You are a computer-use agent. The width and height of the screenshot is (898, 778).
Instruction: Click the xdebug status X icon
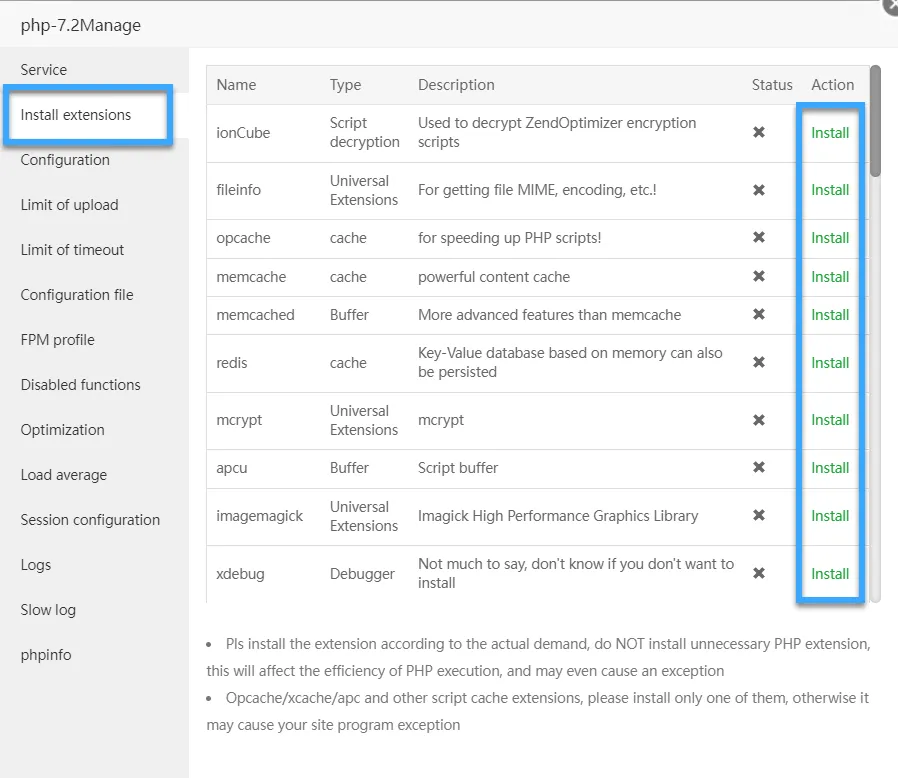(759, 573)
